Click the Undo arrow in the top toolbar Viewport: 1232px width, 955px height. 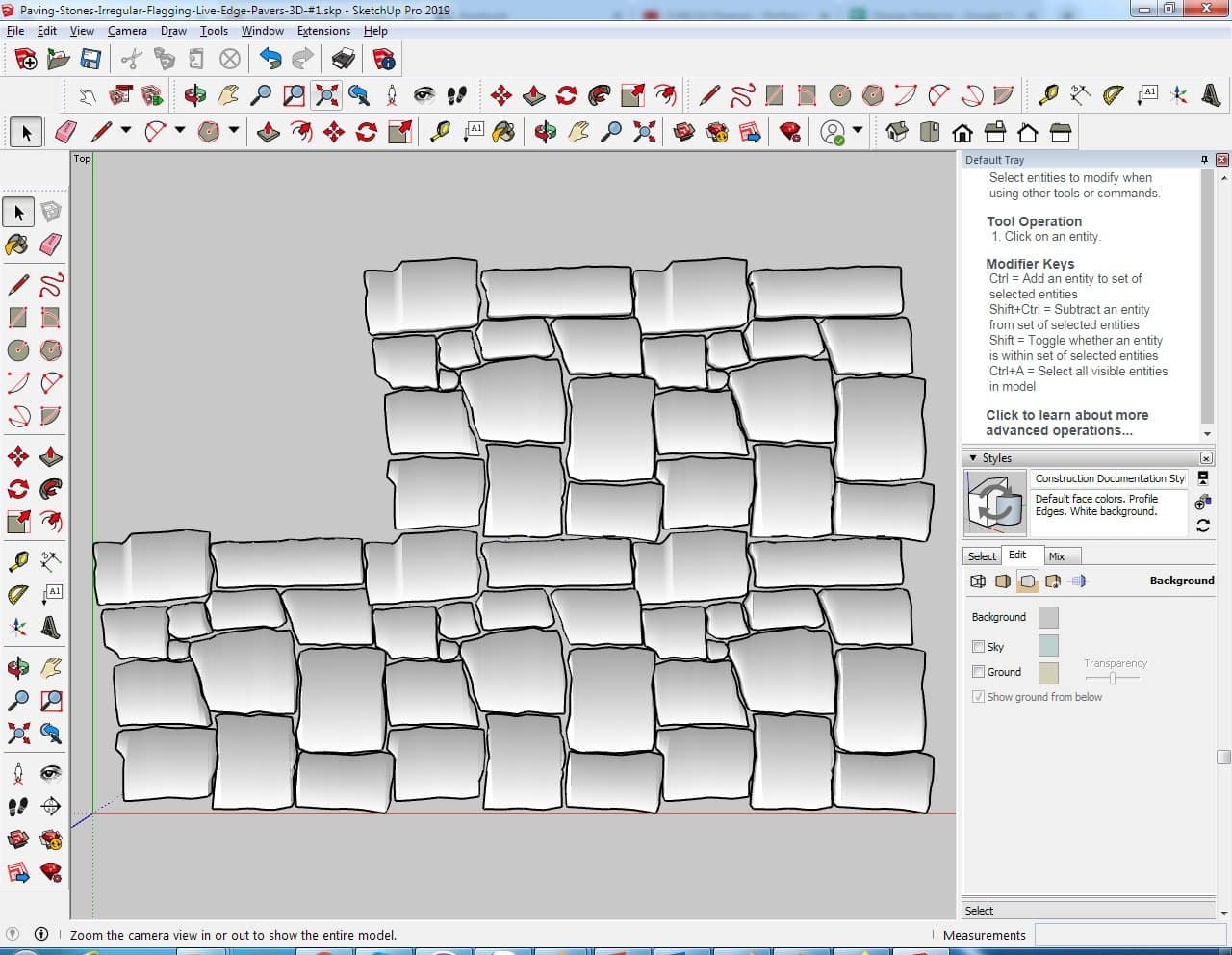click(270, 60)
